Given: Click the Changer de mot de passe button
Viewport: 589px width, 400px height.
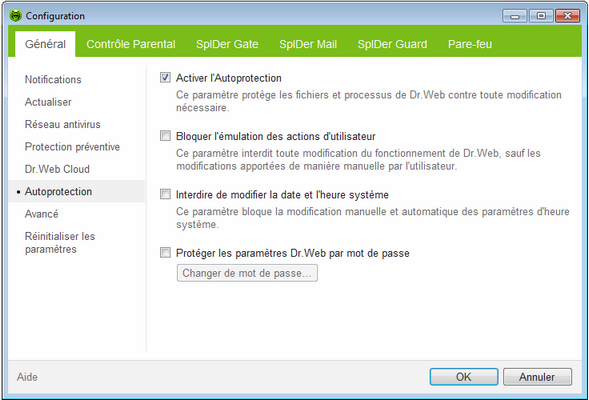Looking at the screenshot, I should 247,273.
